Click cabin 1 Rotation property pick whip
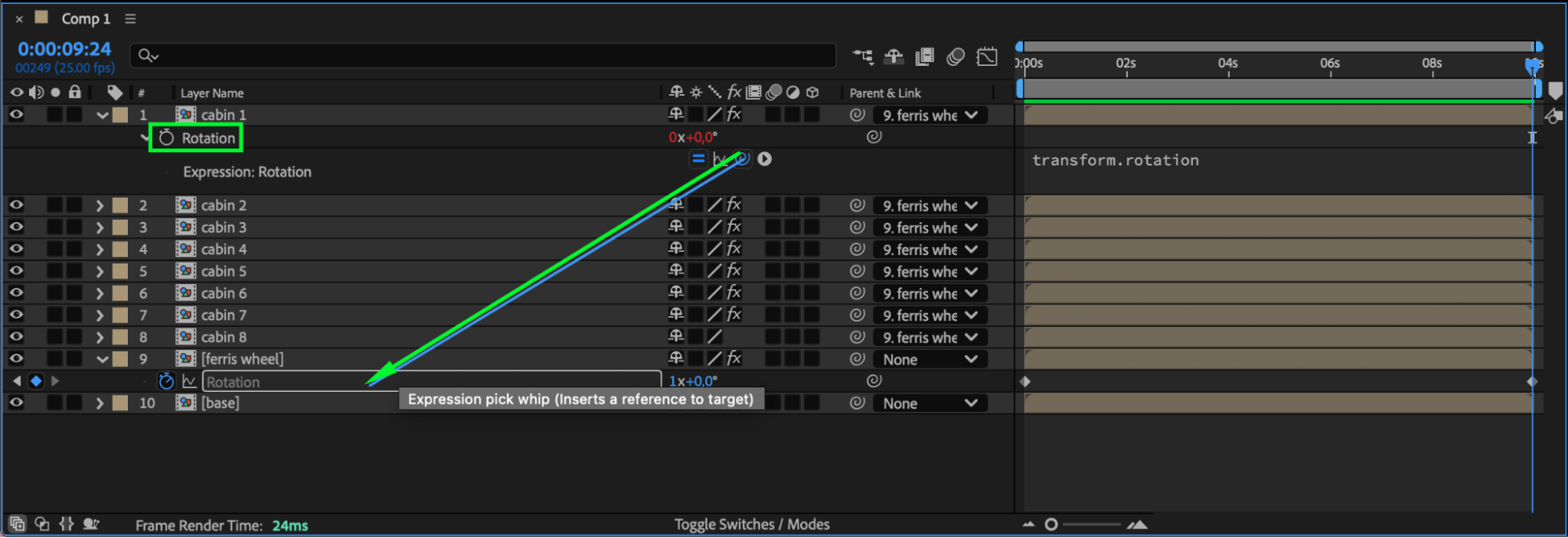The image size is (1568, 538). point(874,136)
